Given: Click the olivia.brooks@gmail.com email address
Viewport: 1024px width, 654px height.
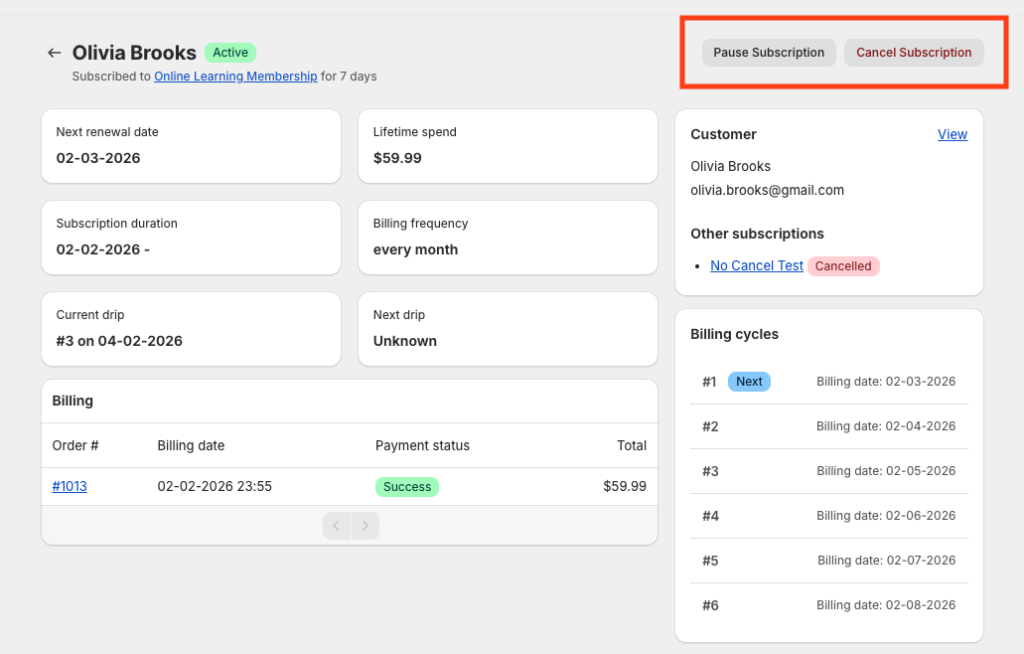Looking at the screenshot, I should (767, 190).
